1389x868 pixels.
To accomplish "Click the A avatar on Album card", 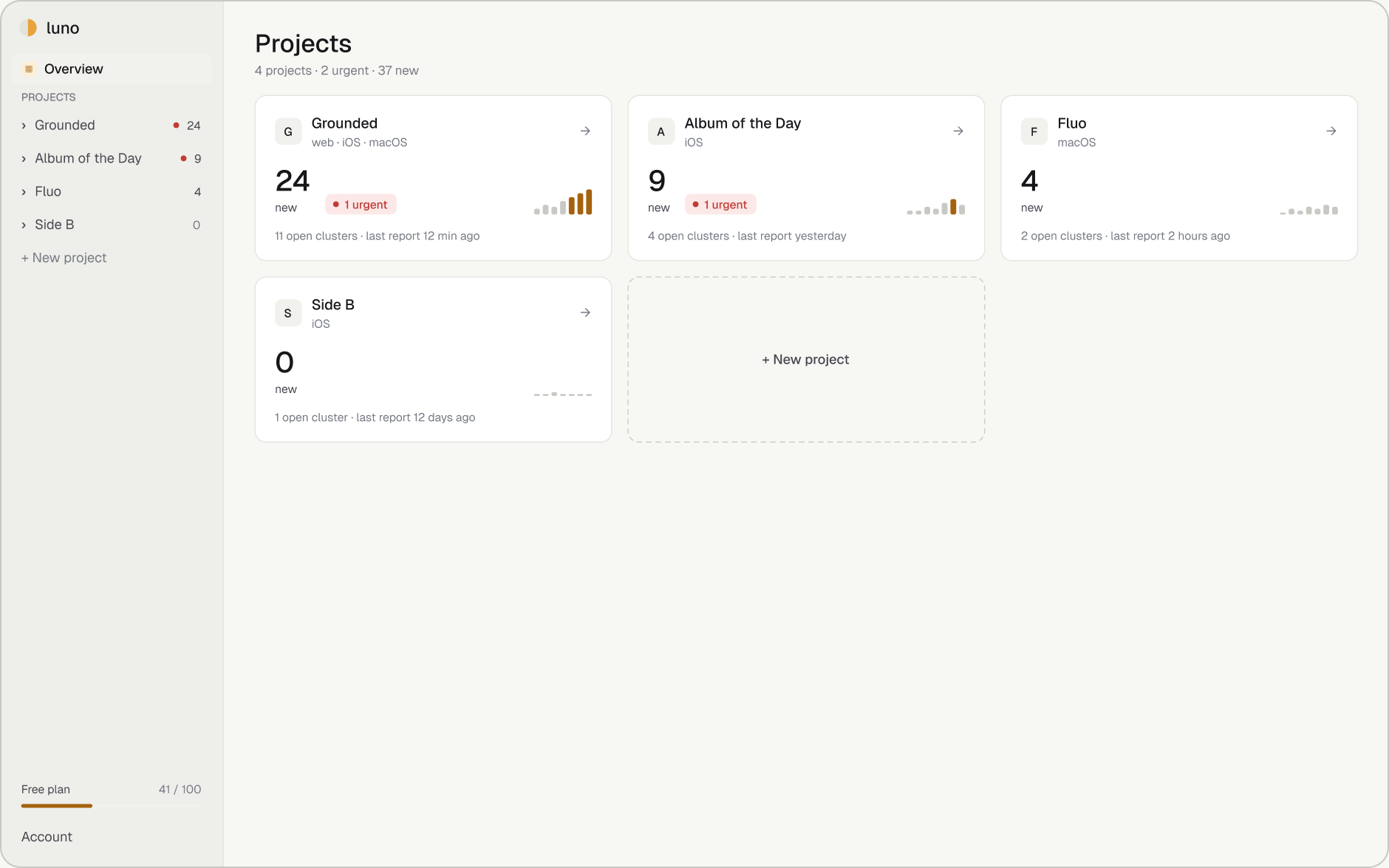I will tap(661, 131).
